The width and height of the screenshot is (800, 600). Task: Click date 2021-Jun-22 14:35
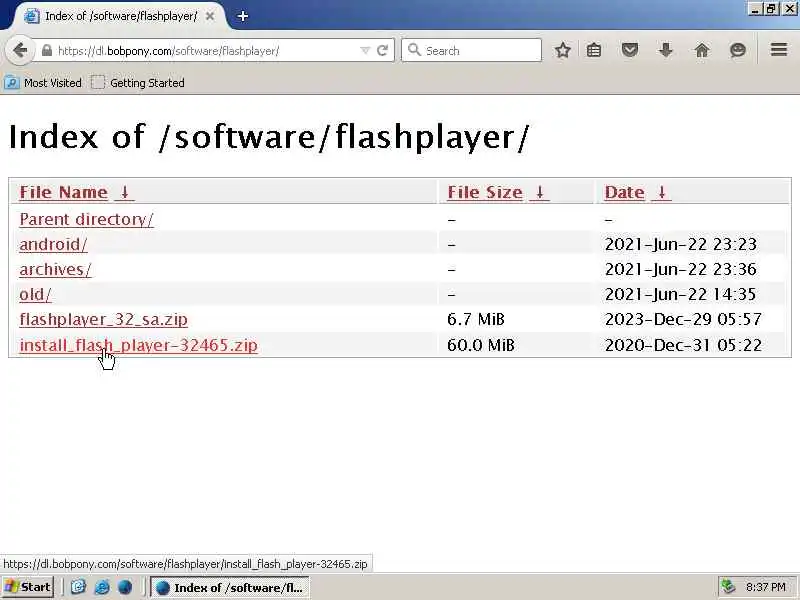(681, 294)
